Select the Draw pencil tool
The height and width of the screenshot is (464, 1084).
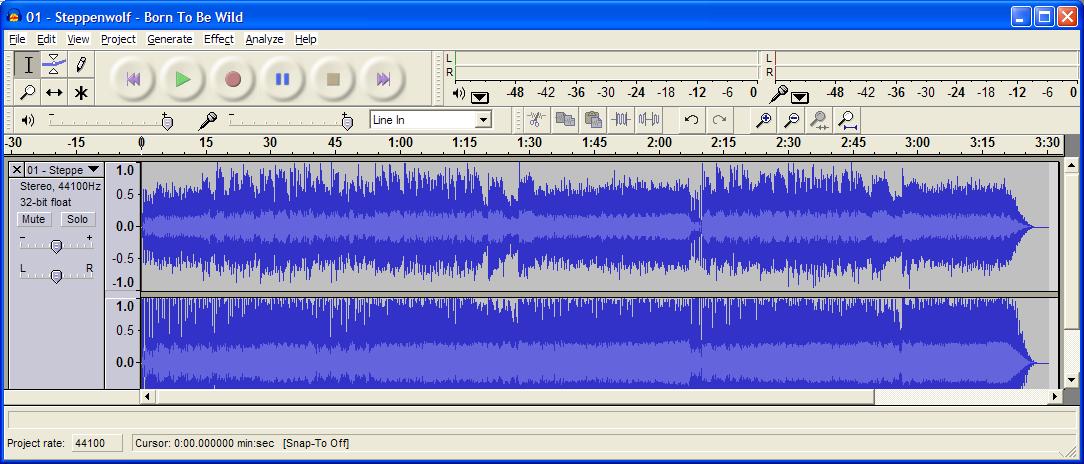[81, 65]
